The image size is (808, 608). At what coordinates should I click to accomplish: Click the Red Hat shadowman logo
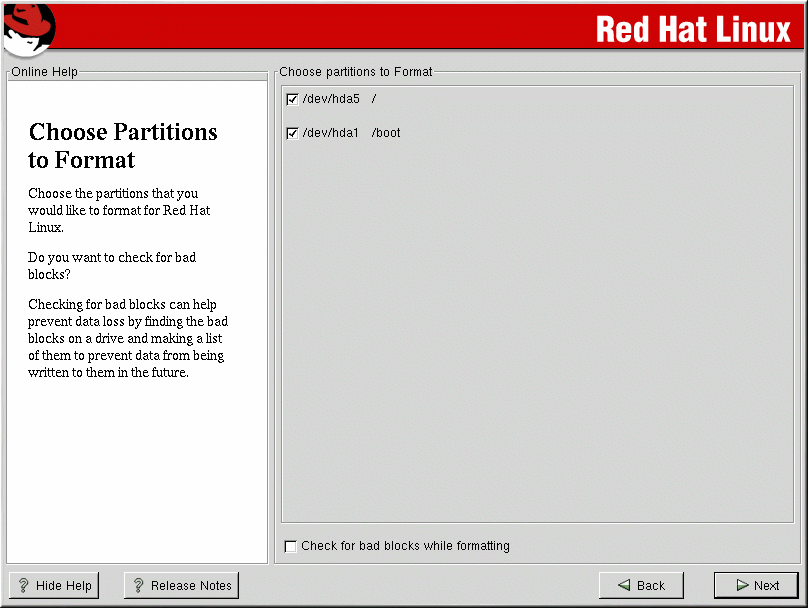(x=27, y=27)
